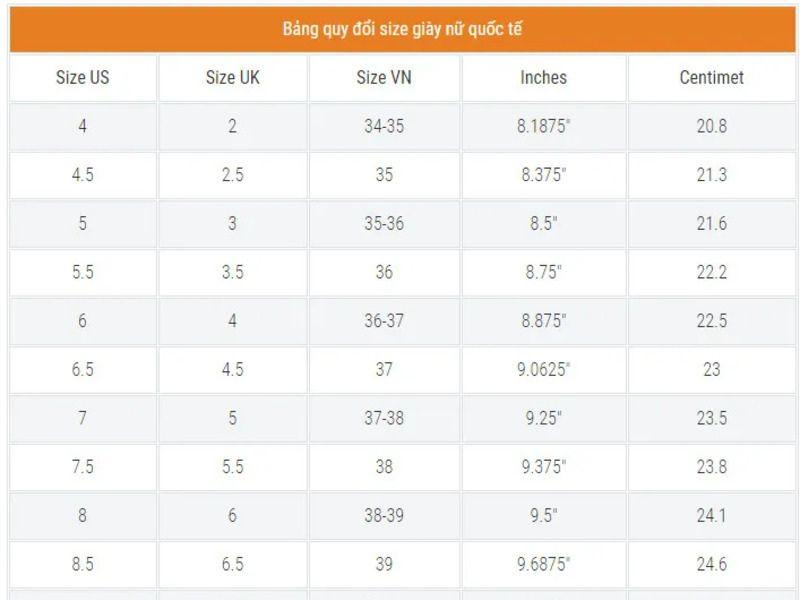Select the 24.6 centimeter cell

[711, 564]
